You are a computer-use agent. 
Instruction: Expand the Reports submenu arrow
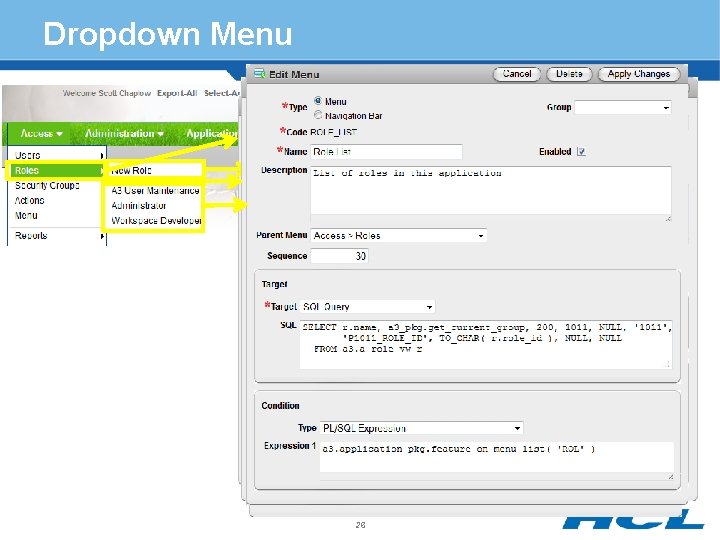[102, 236]
